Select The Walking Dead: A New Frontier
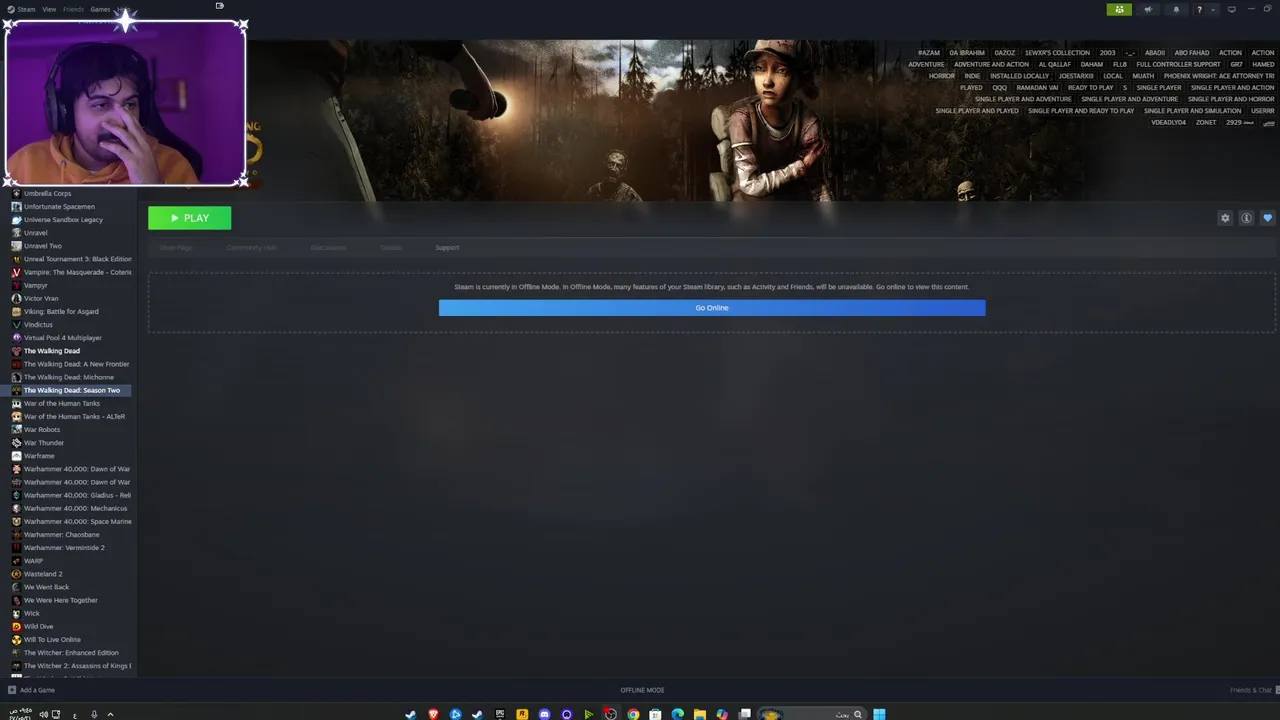 pos(76,364)
